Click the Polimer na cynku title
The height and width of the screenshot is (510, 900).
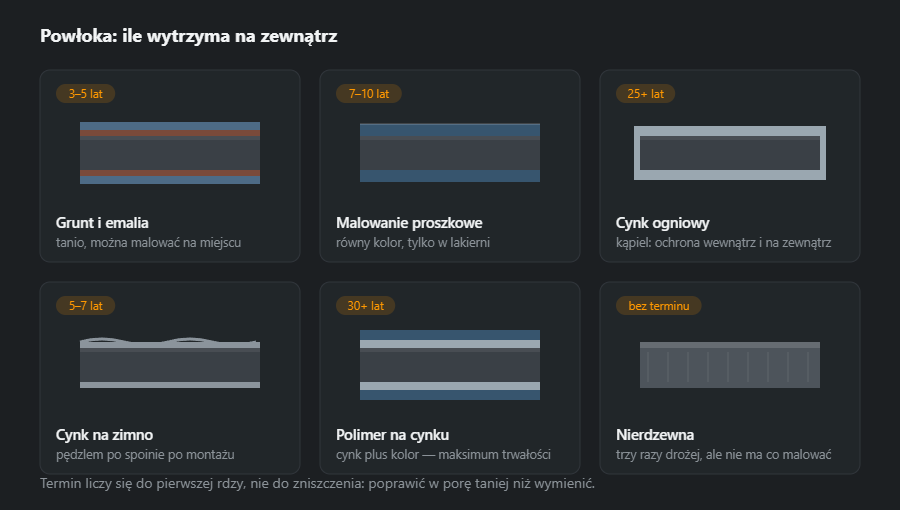tap(393, 435)
